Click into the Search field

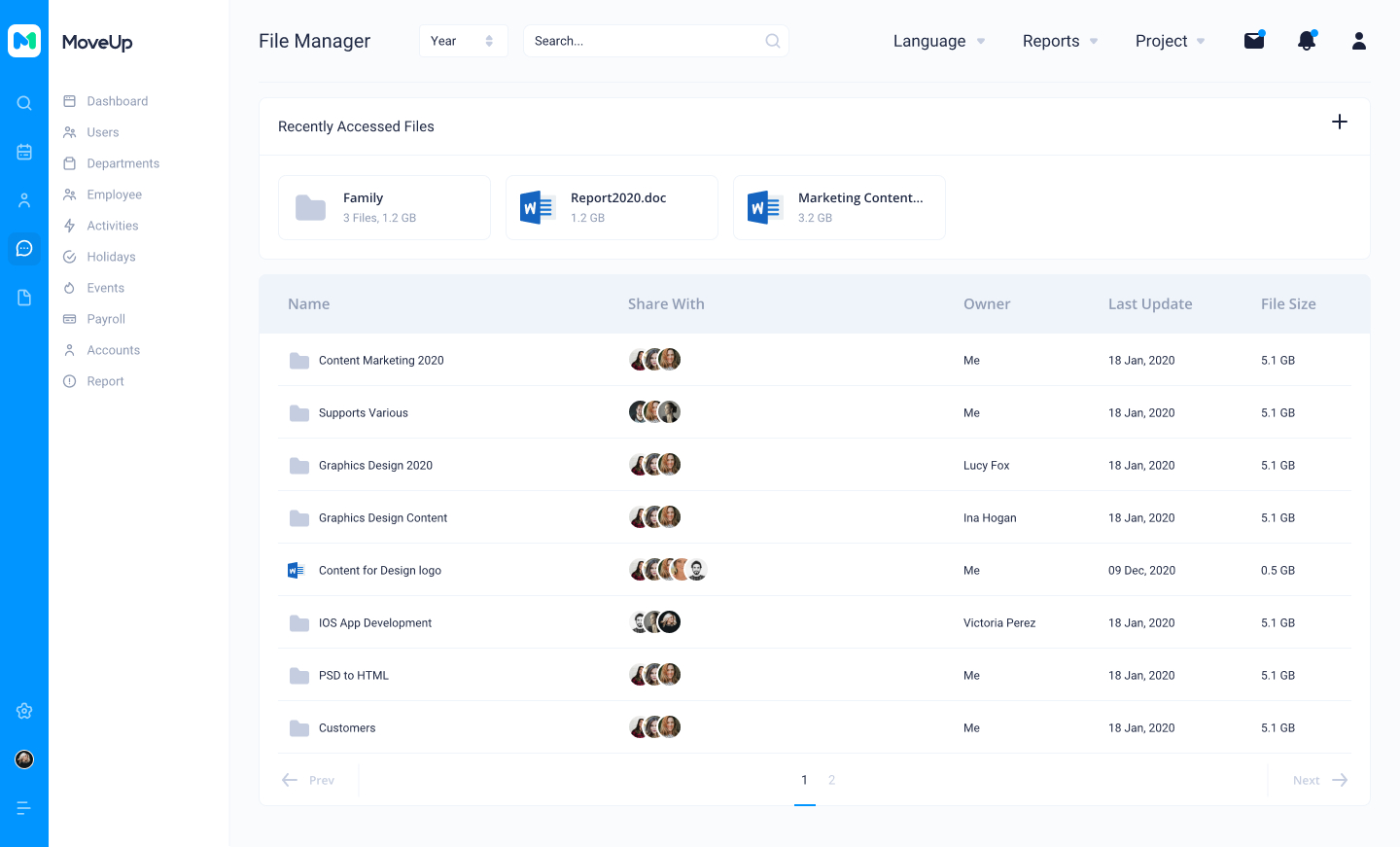656,41
